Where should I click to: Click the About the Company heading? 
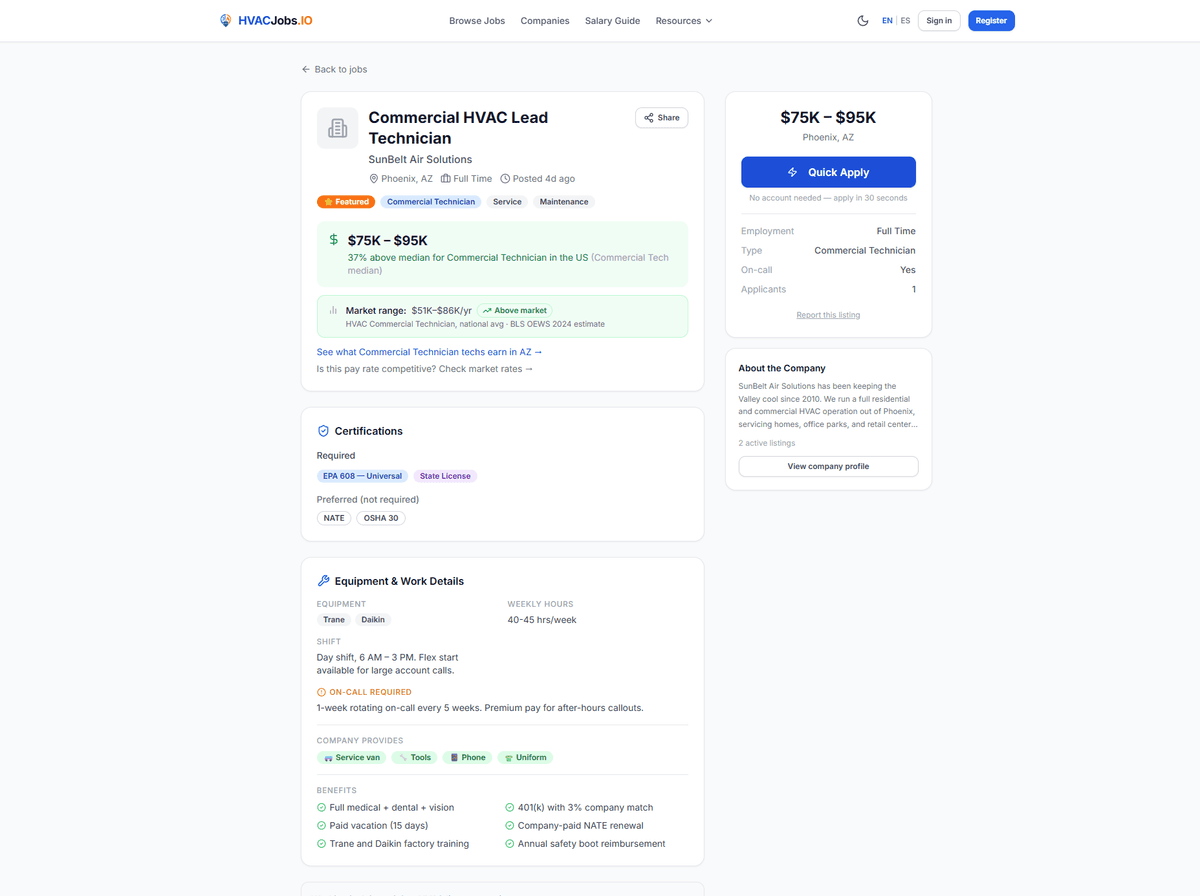782,369
